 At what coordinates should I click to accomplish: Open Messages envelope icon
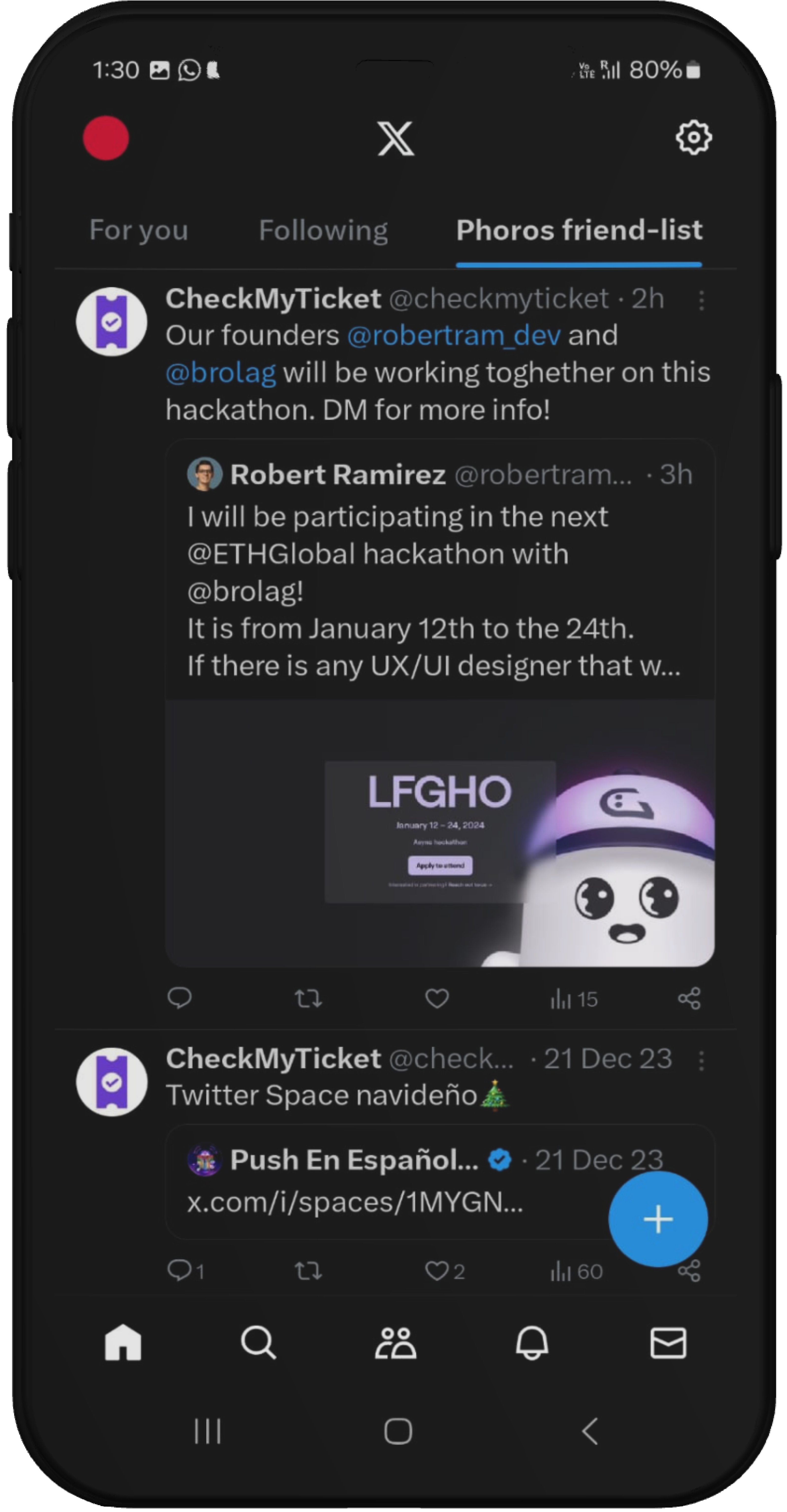pyautogui.click(x=668, y=1342)
